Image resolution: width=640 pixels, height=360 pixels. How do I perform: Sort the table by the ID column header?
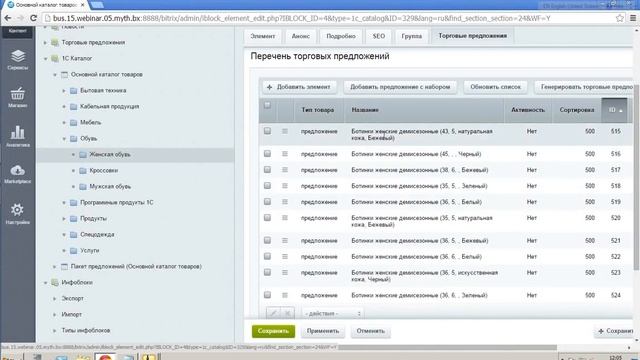tap(614, 110)
